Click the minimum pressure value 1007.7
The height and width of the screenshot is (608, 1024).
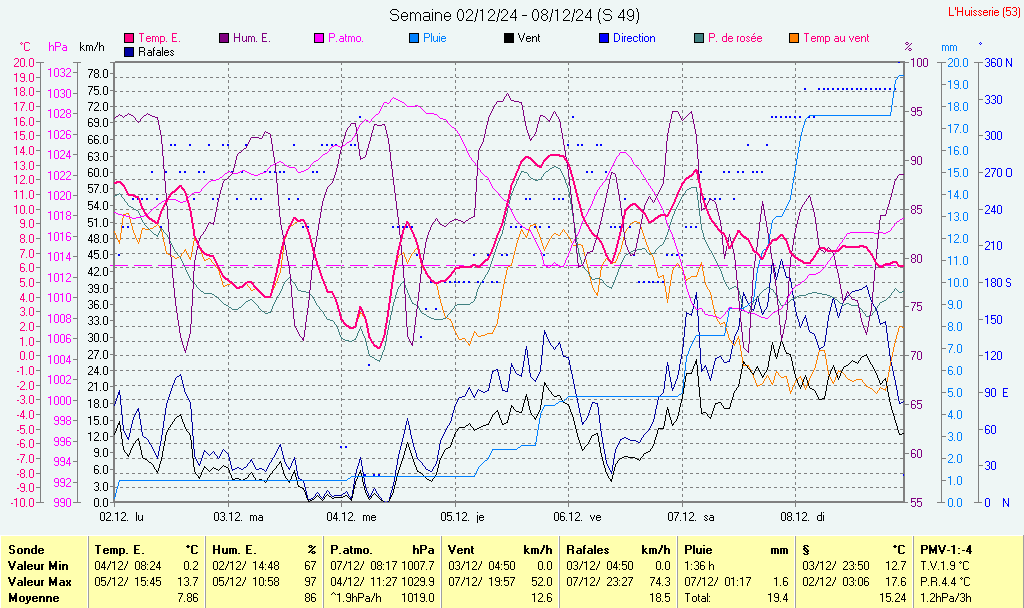(x=419, y=566)
